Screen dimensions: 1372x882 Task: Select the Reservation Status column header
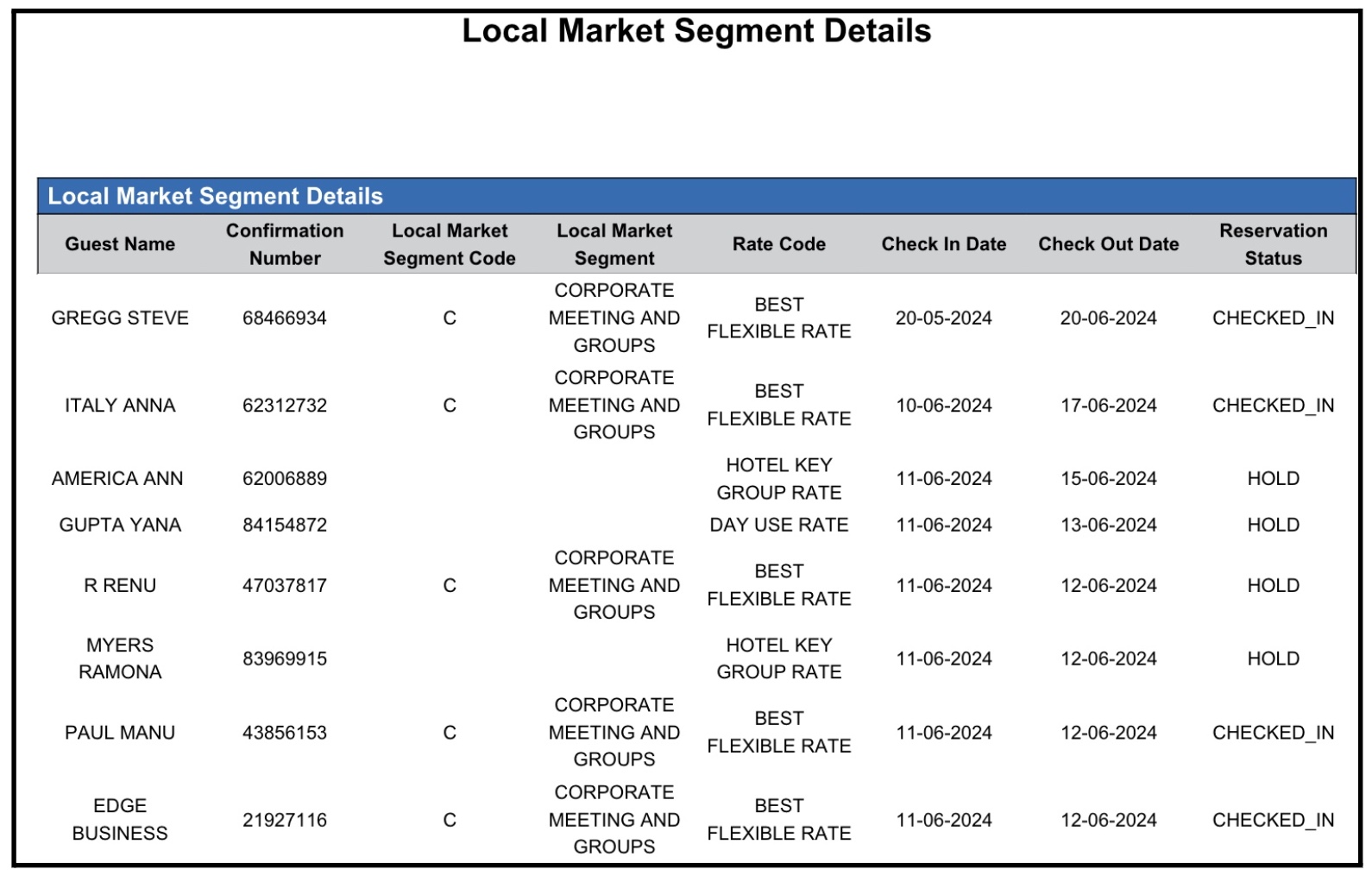tap(1273, 244)
